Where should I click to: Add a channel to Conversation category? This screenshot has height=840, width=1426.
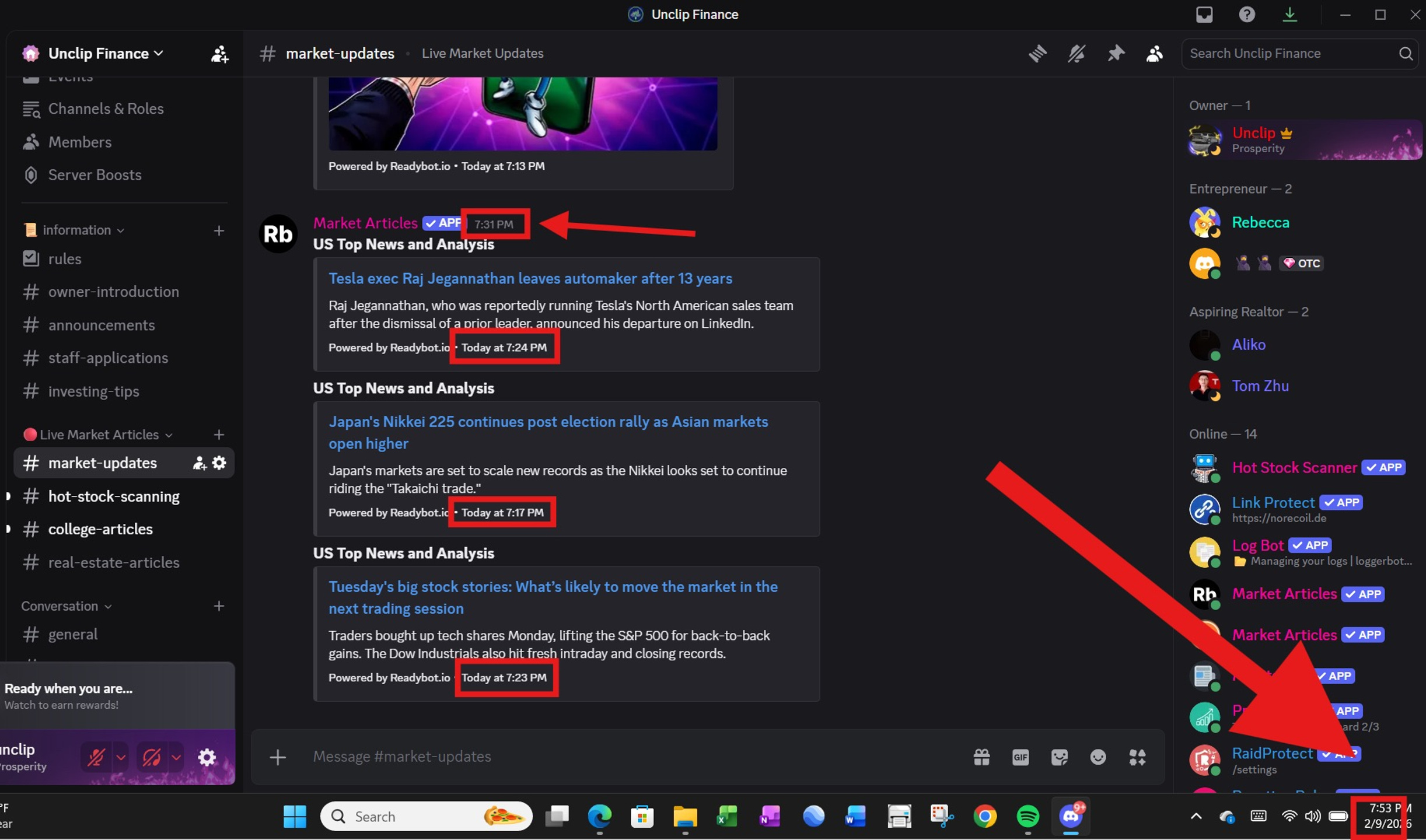pyautogui.click(x=219, y=606)
